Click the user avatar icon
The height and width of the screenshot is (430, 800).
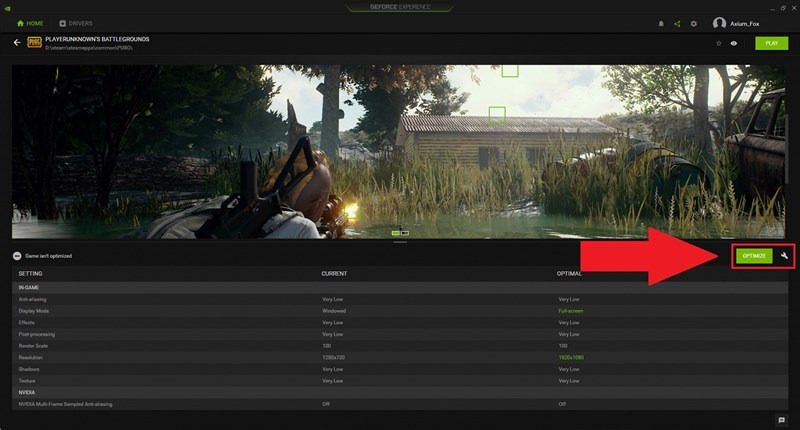tap(719, 23)
